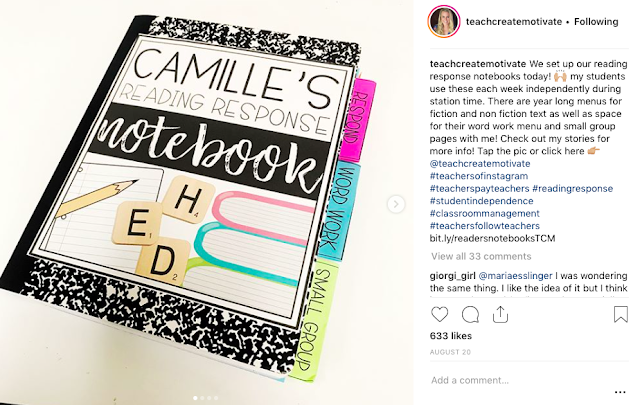Open the #classroommanagement hashtag
The height and width of the screenshot is (405, 640).
pos(484,213)
